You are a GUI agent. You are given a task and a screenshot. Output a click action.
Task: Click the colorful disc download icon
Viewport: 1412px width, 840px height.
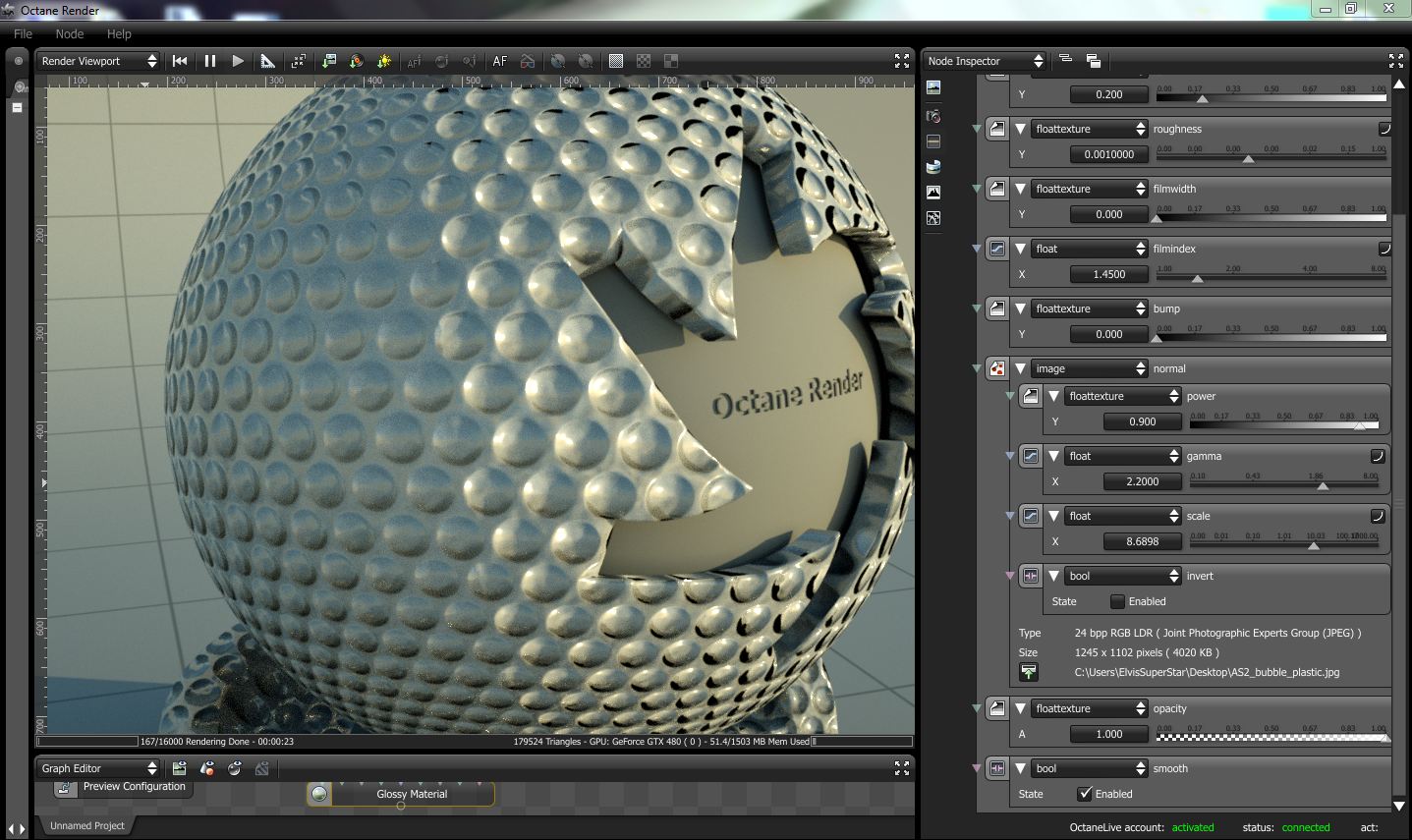(357, 61)
